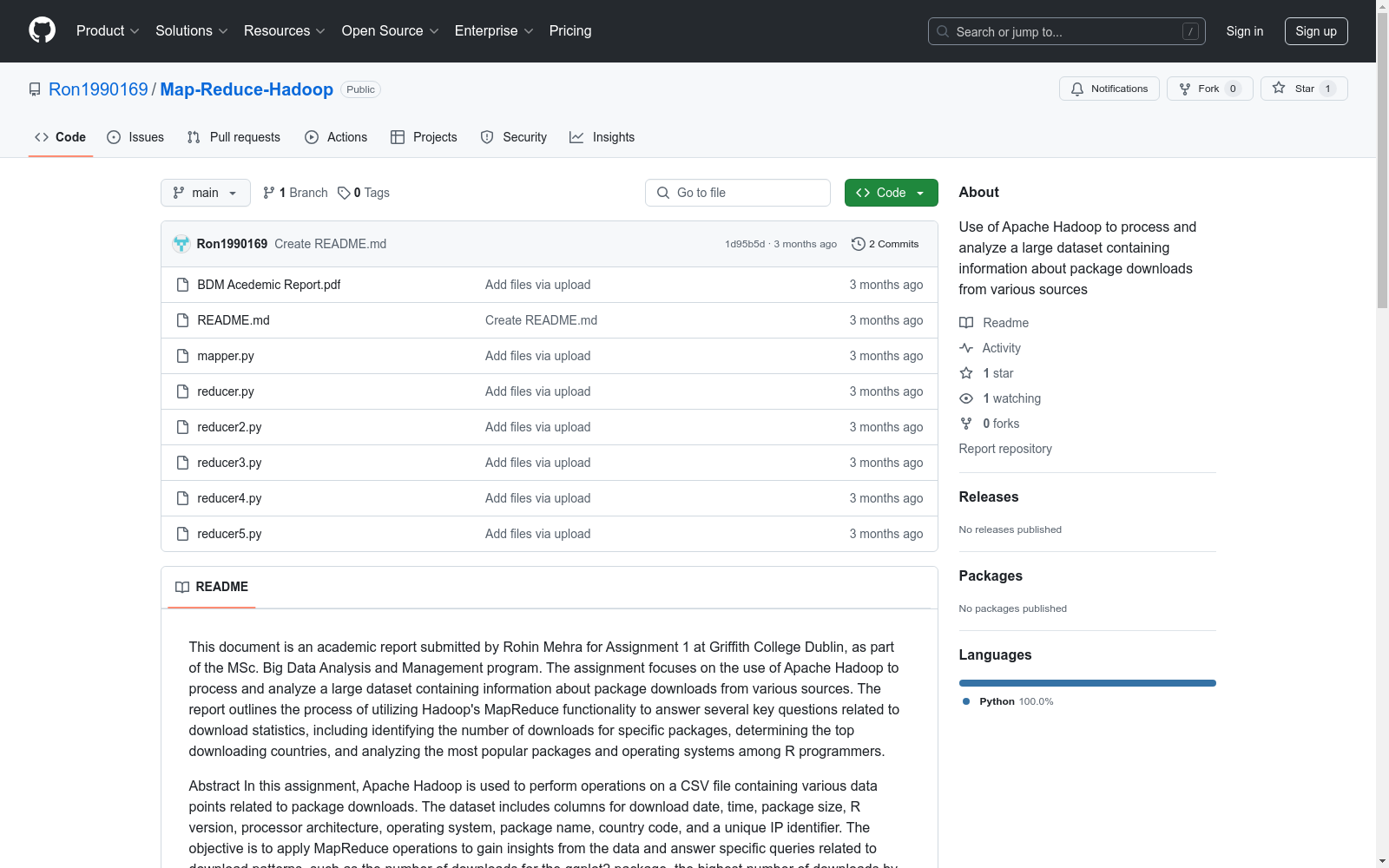This screenshot has height=868, width=1389.
Task: Click the Create README.md commit message in header
Action: [331, 244]
